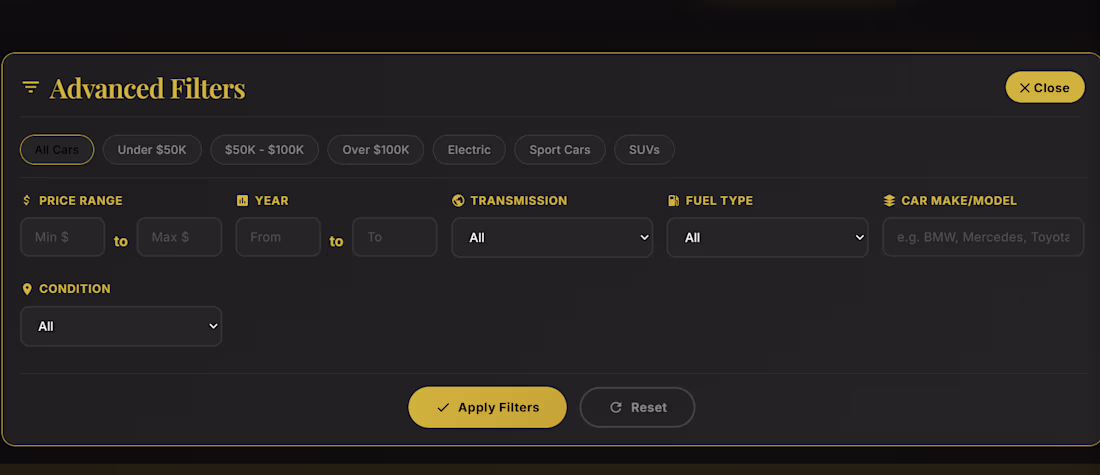Image resolution: width=1100 pixels, height=475 pixels.
Task: Toggle the Electric quick filter
Action: pyautogui.click(x=469, y=150)
